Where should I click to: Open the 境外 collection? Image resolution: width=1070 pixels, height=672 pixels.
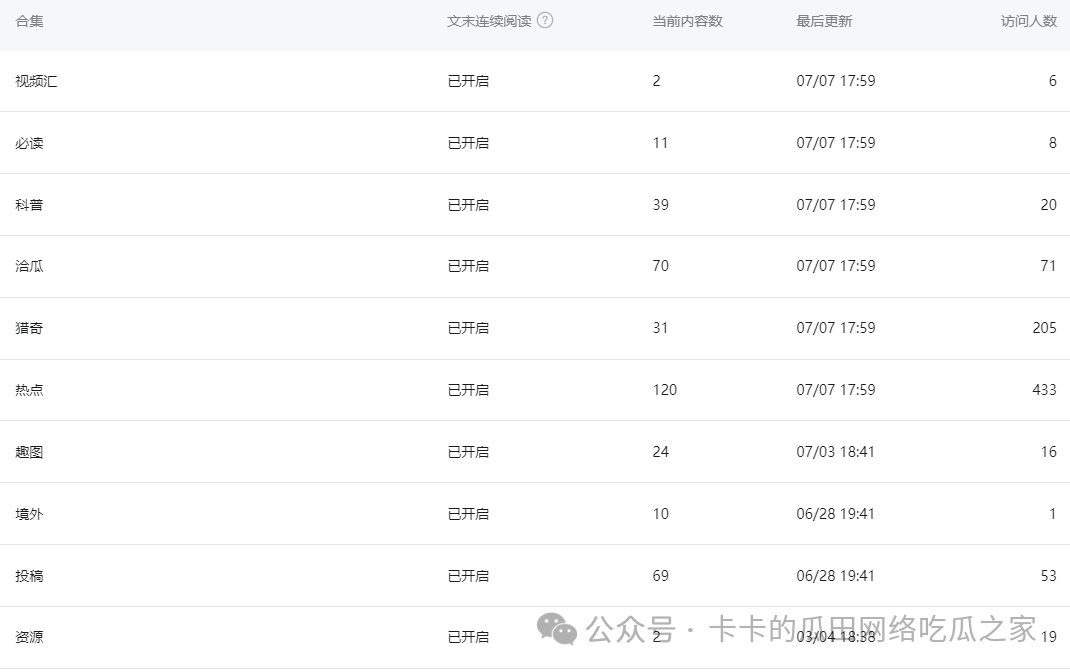click(29, 514)
